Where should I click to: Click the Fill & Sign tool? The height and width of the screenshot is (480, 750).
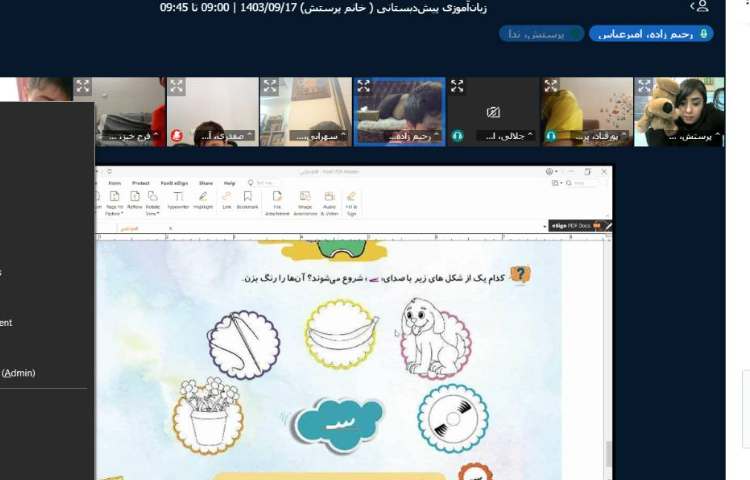point(352,203)
